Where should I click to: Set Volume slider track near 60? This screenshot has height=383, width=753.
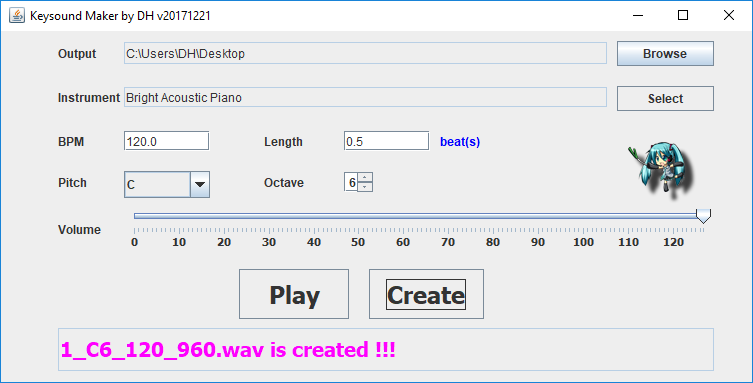(403, 216)
